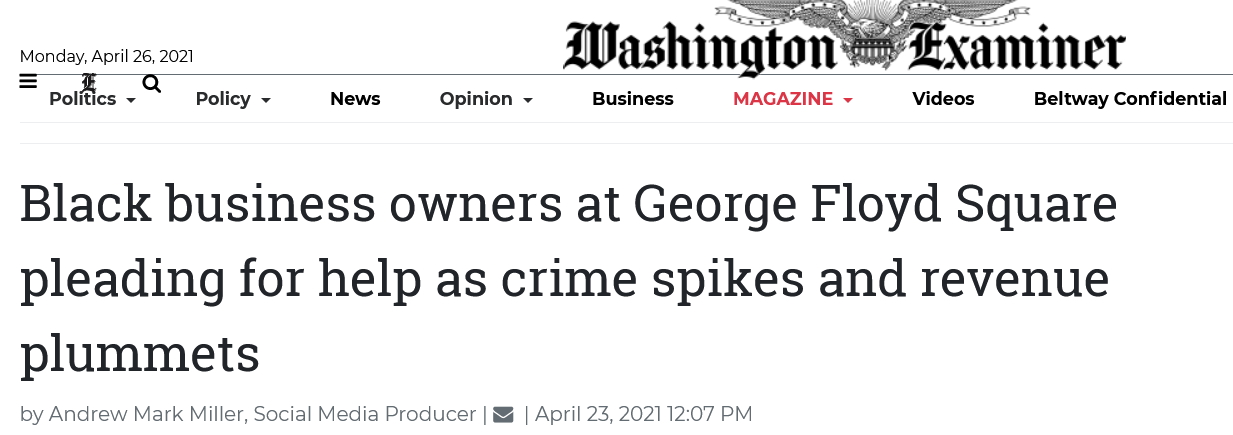Open the Videos section
Image resolution: width=1233 pixels, height=435 pixels.
(x=943, y=99)
